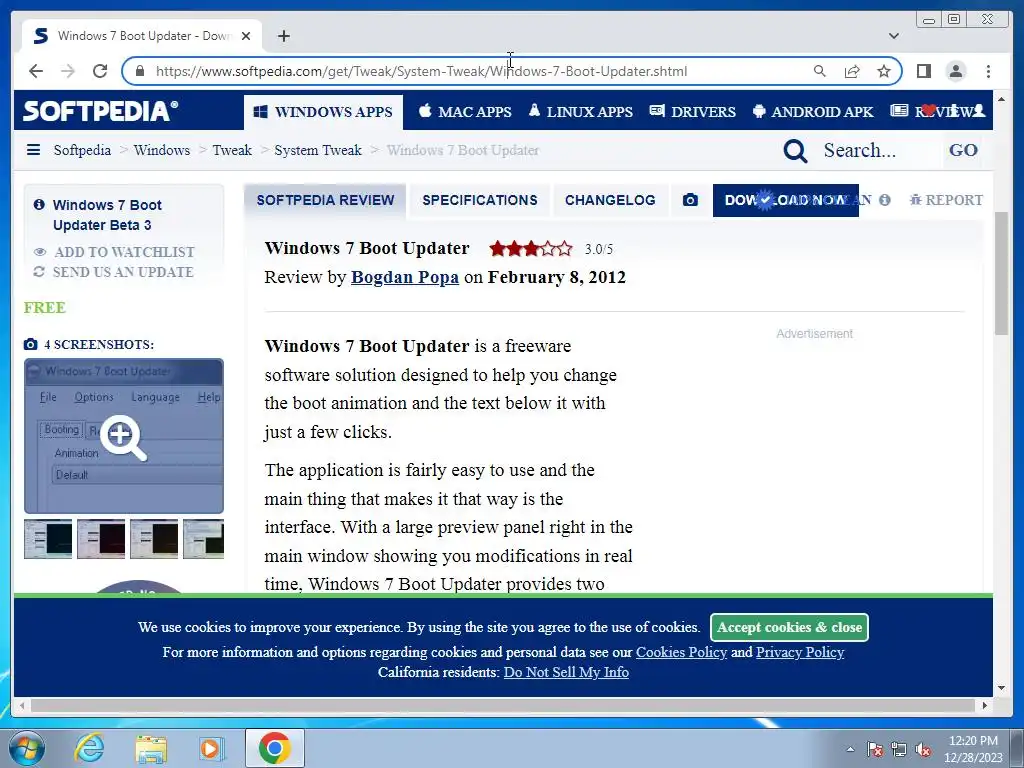Viewport: 1024px width, 768px height.
Task: Open the Chrome three-dot menu
Action: (x=988, y=71)
